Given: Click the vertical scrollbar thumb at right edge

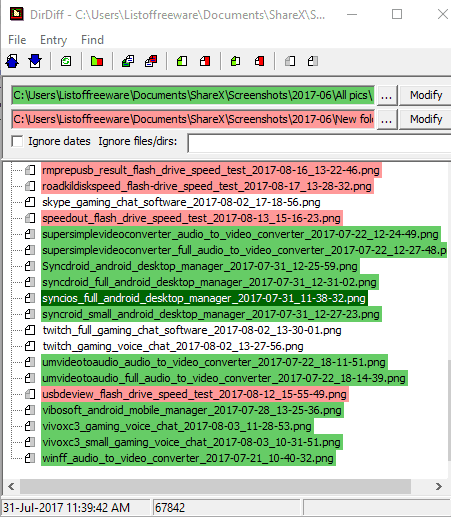Looking at the screenshot, I should click(449, 411).
